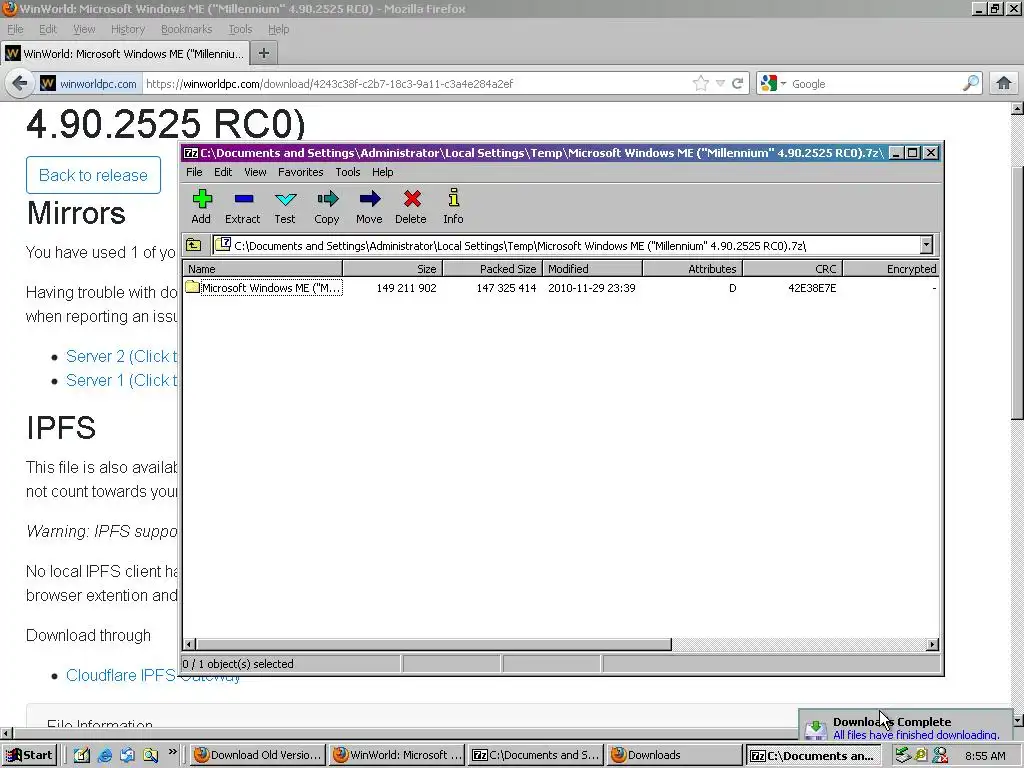Sort by the Attributes column header

point(693,268)
